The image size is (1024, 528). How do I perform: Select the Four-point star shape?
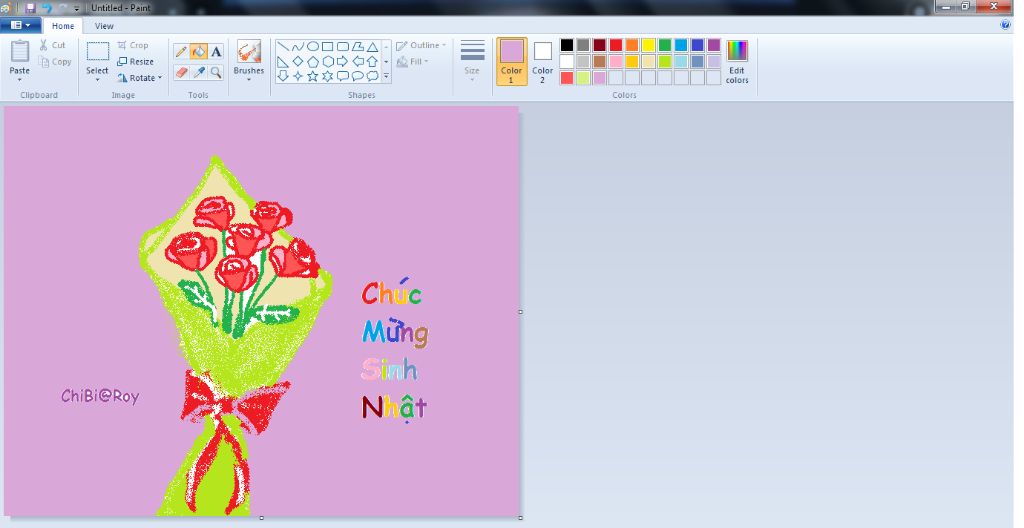point(298,76)
